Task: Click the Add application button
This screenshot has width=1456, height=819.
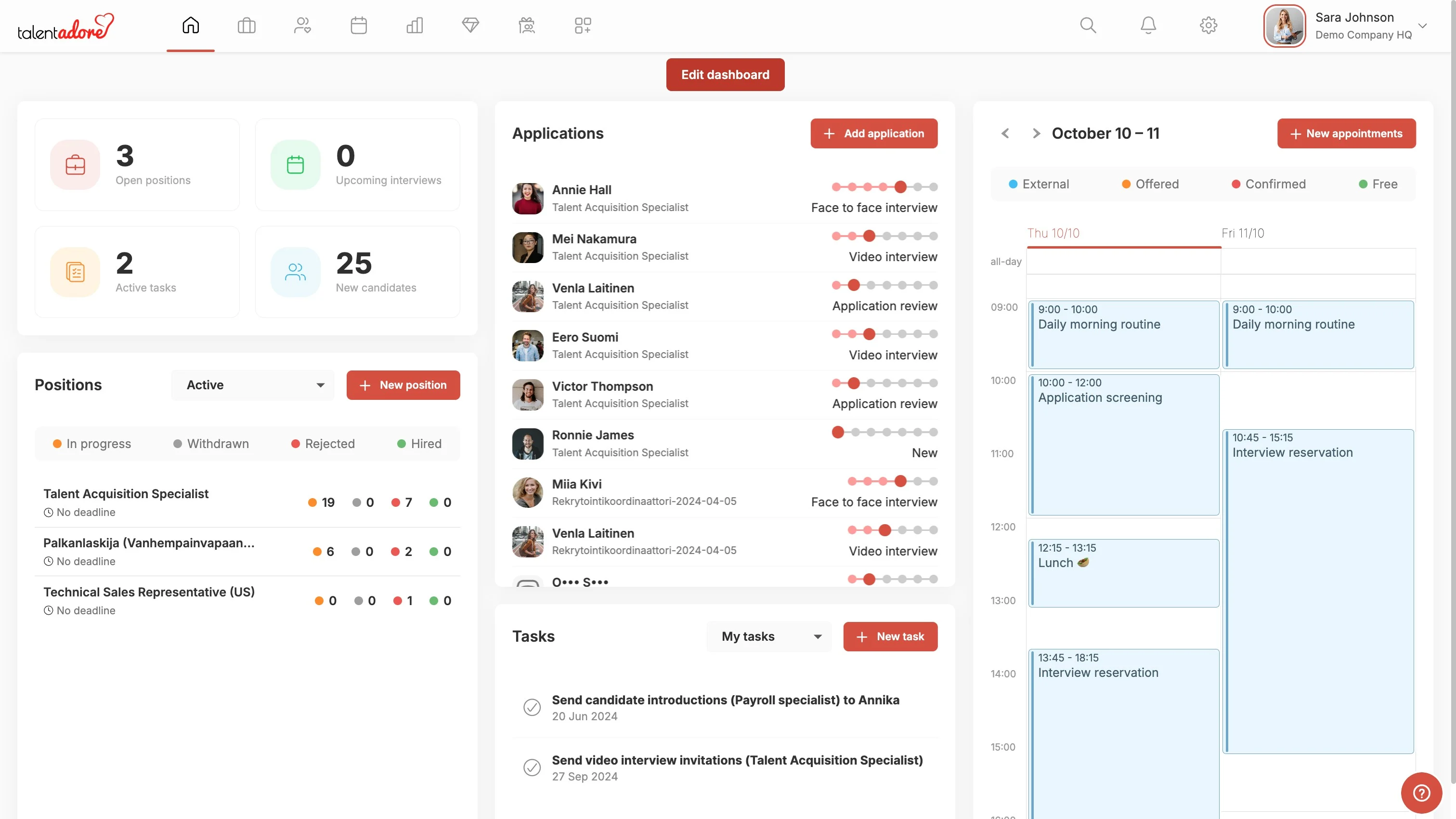Action: coord(873,133)
